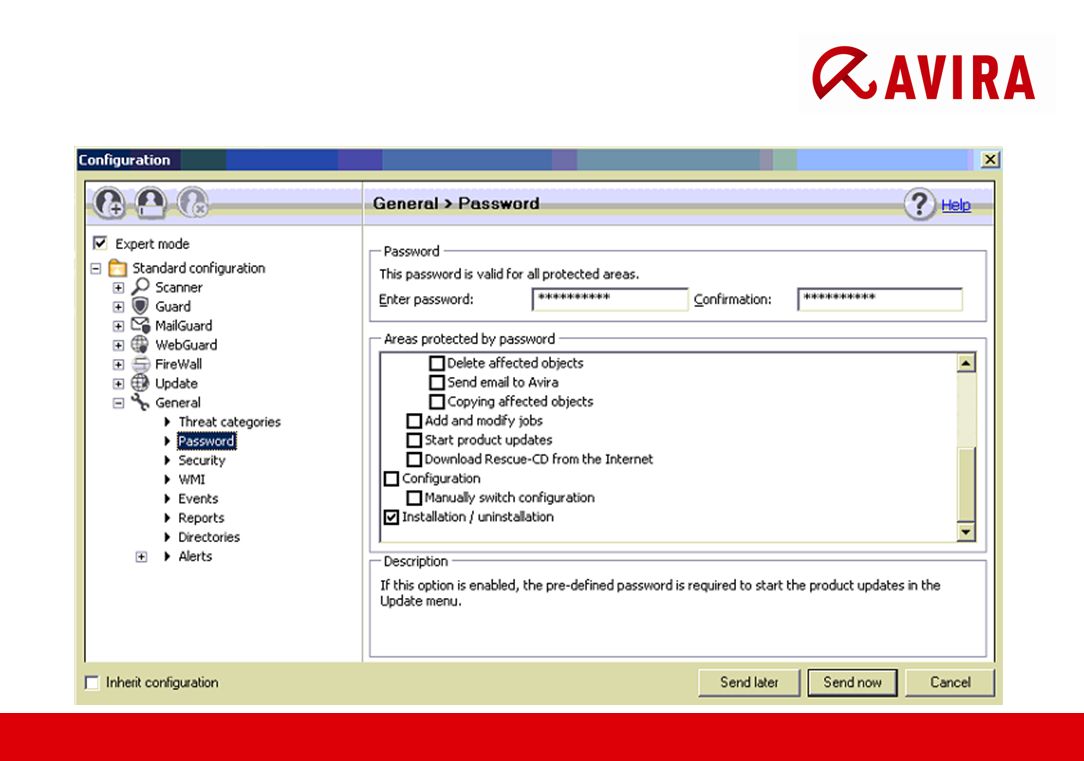Image resolution: width=1084 pixels, height=761 pixels.
Task: Select the General wrench icon
Action: [x=140, y=402]
